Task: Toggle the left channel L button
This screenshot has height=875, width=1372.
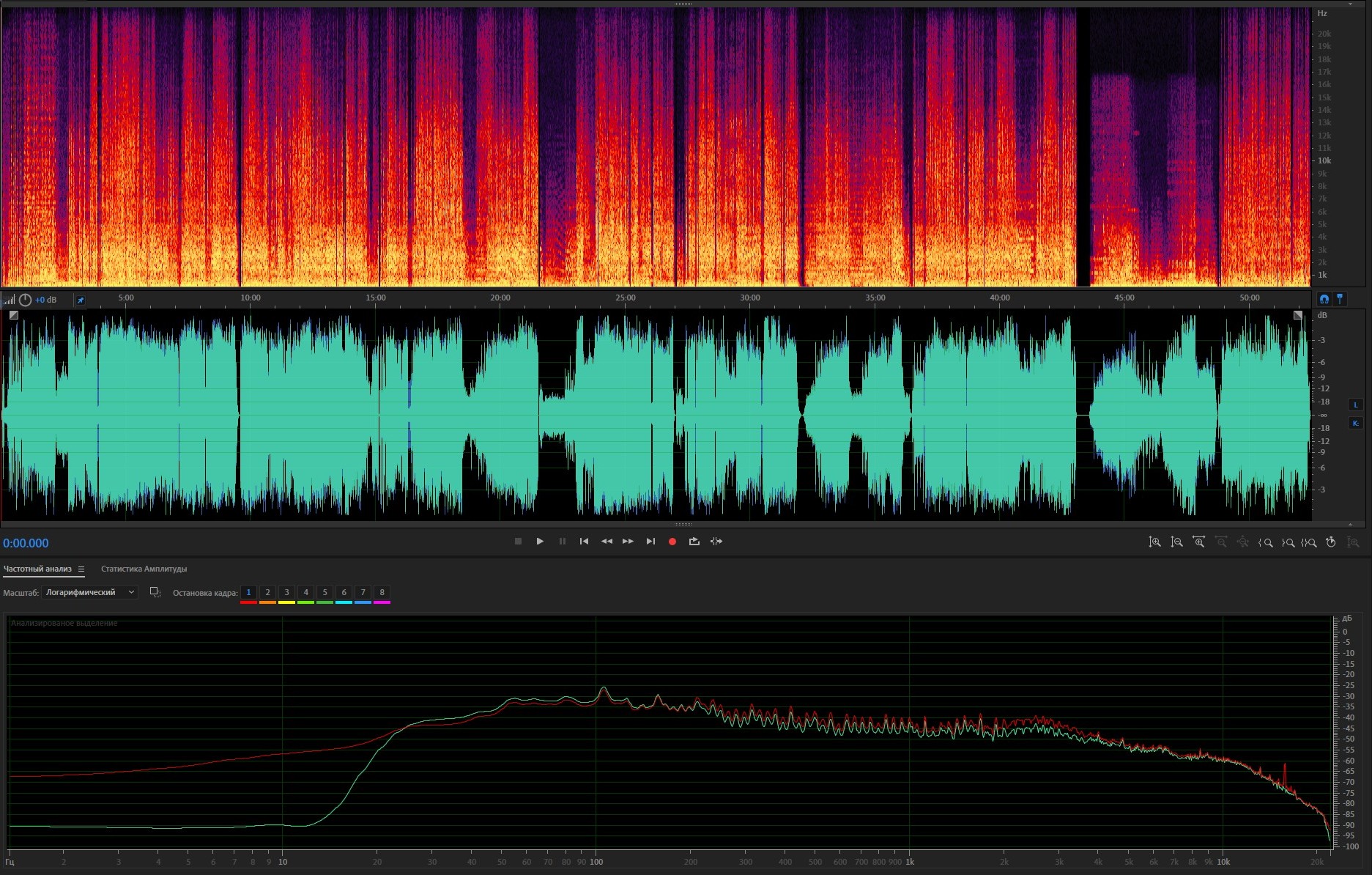Action: click(1355, 405)
